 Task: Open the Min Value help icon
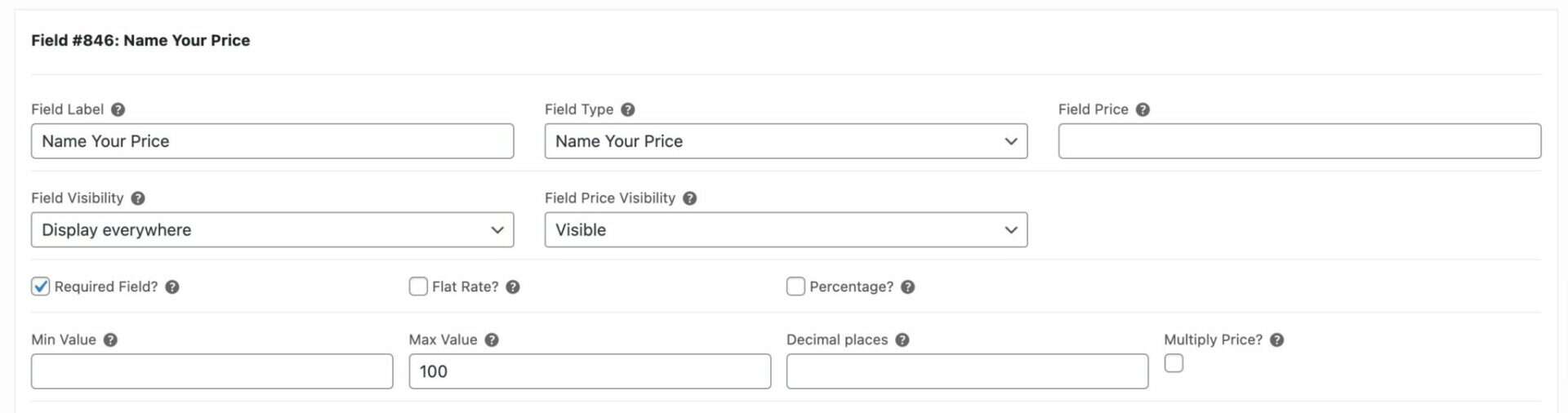coord(111,340)
